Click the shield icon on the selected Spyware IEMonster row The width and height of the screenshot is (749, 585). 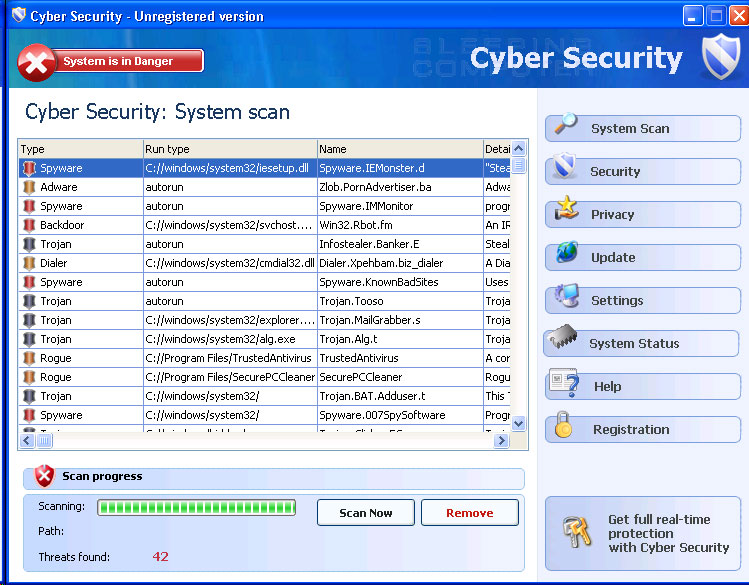coord(29,168)
